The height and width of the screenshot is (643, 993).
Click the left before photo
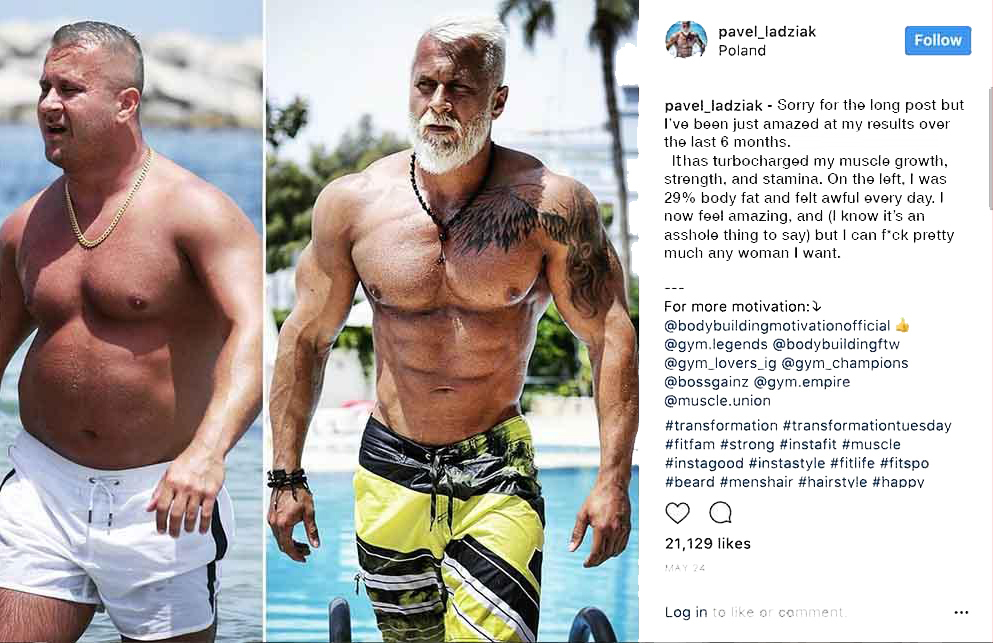click(131, 321)
